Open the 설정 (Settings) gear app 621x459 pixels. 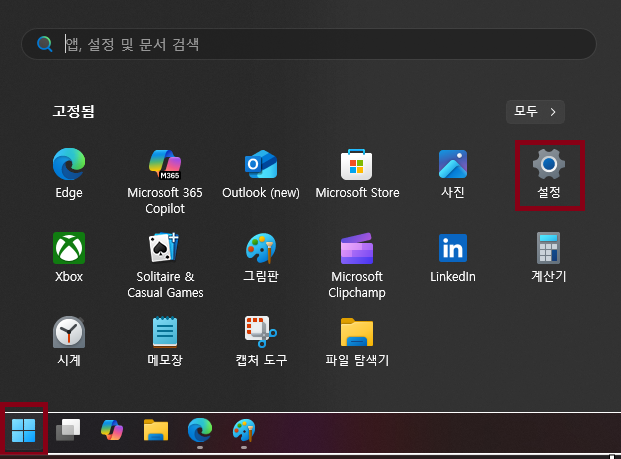(549, 173)
